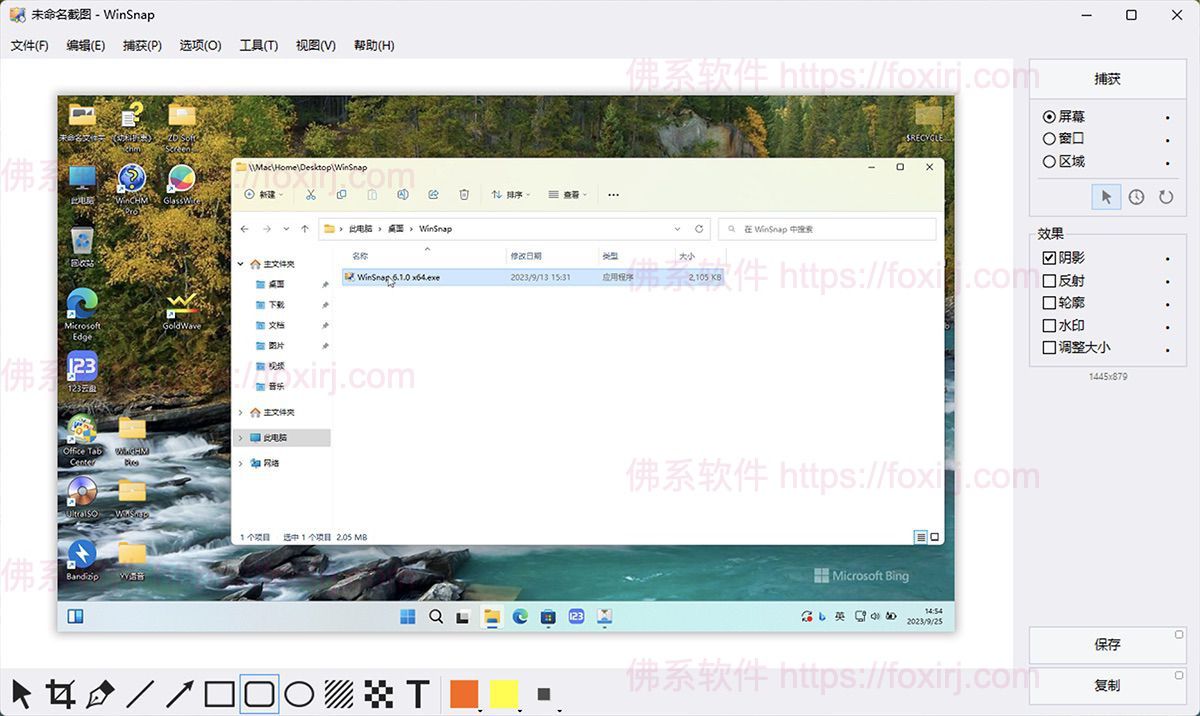Choose the 区域 capture mode
This screenshot has height=716, width=1200.
tap(1049, 161)
